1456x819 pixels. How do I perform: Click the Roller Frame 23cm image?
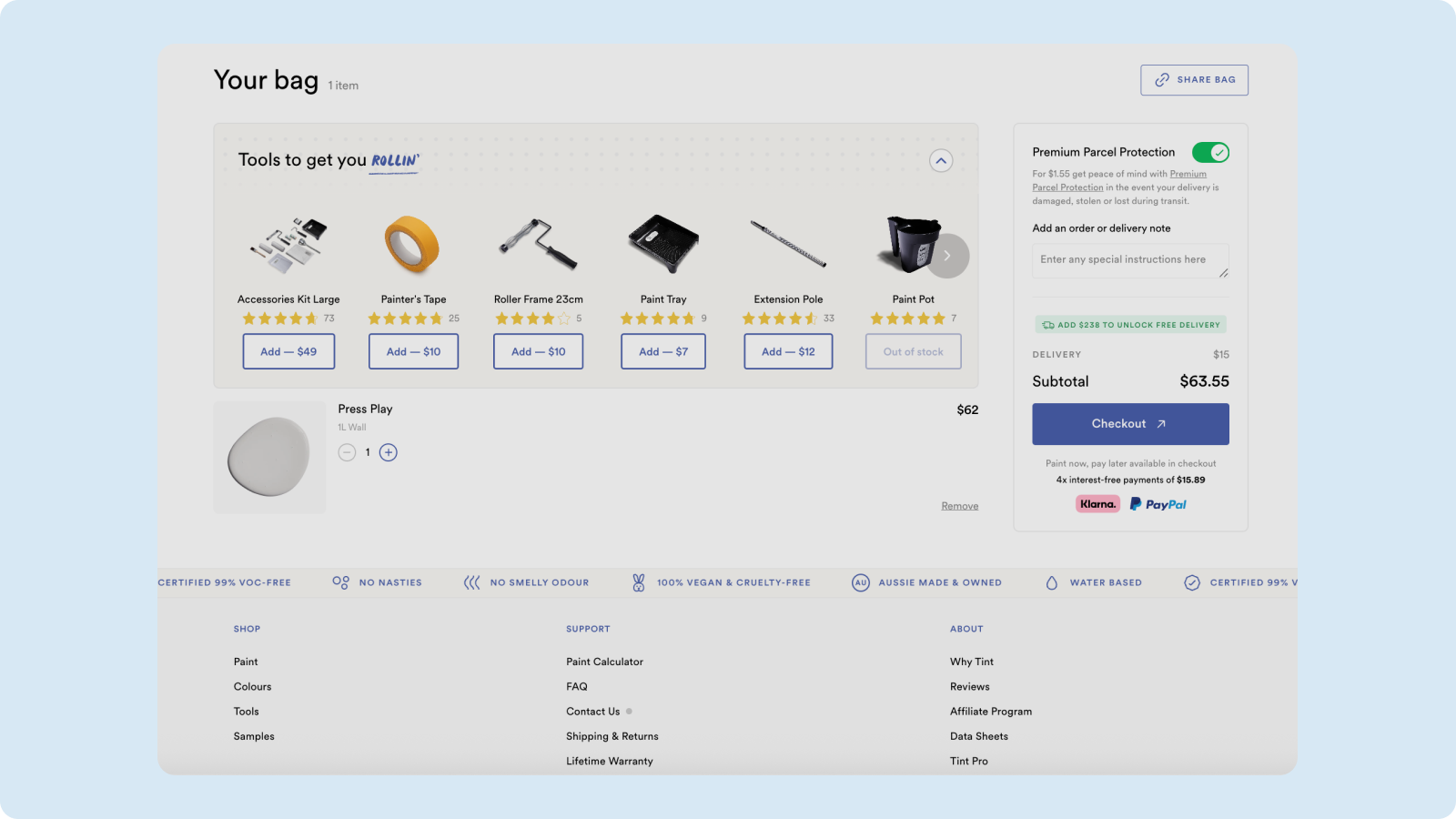click(x=538, y=246)
